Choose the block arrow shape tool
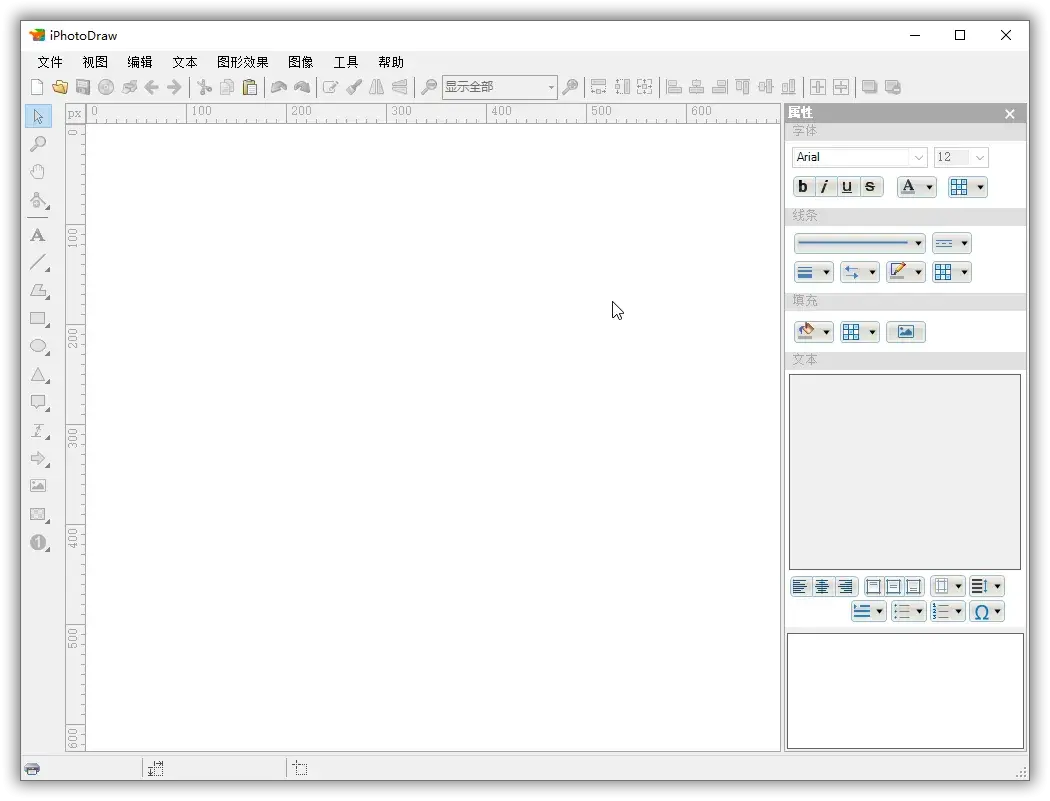This screenshot has height=801, width=1050. [x=38, y=459]
